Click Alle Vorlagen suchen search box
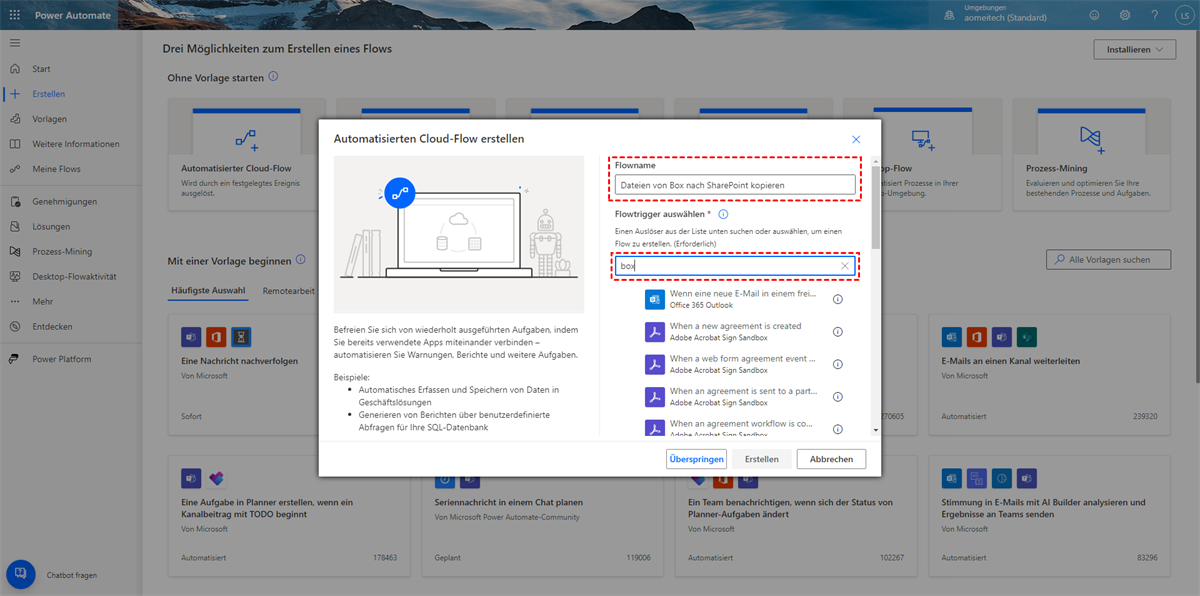 (x=1108, y=260)
